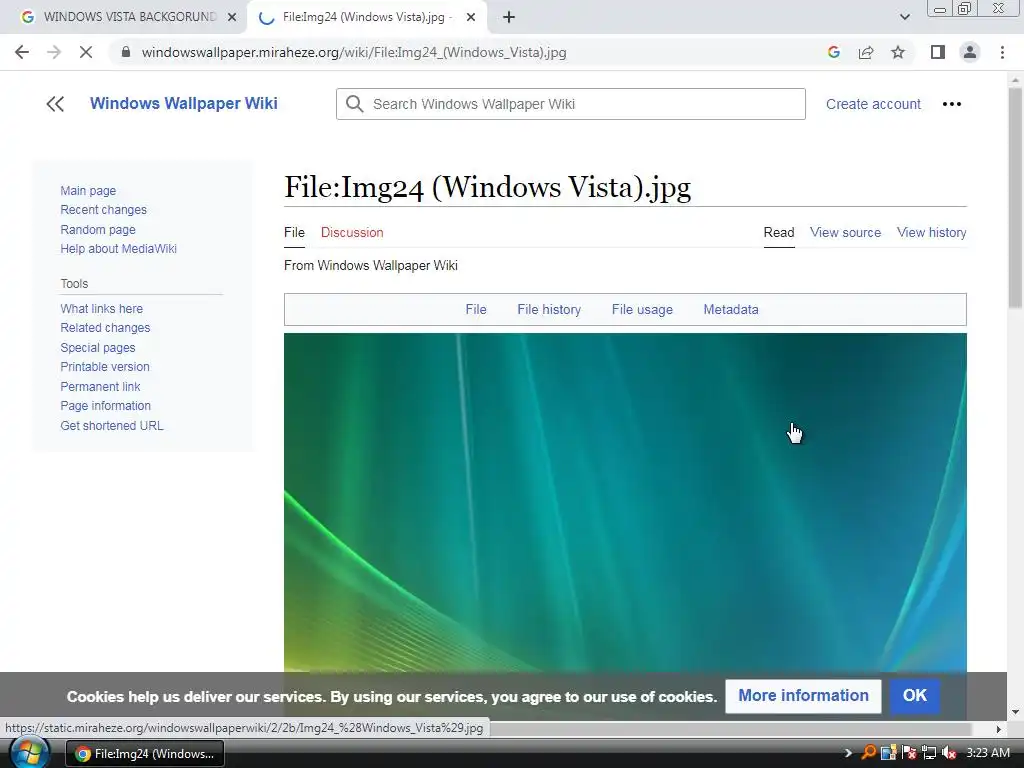Image resolution: width=1024 pixels, height=768 pixels.
Task: Click Permanent link
Action: point(101,387)
